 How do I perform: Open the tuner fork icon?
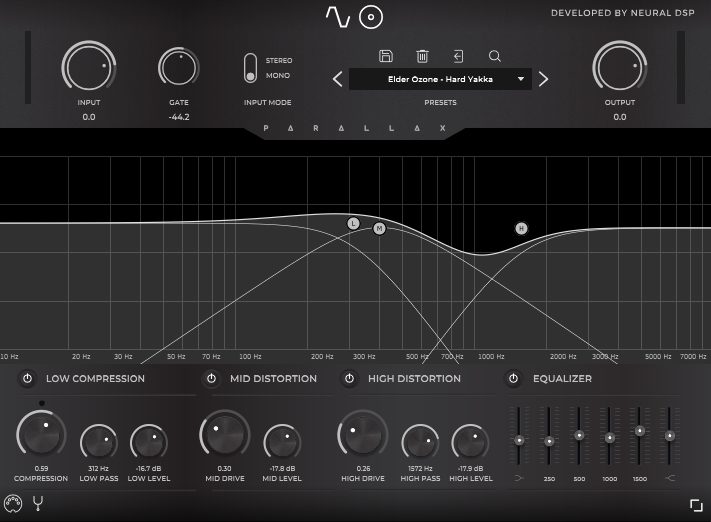pos(38,503)
